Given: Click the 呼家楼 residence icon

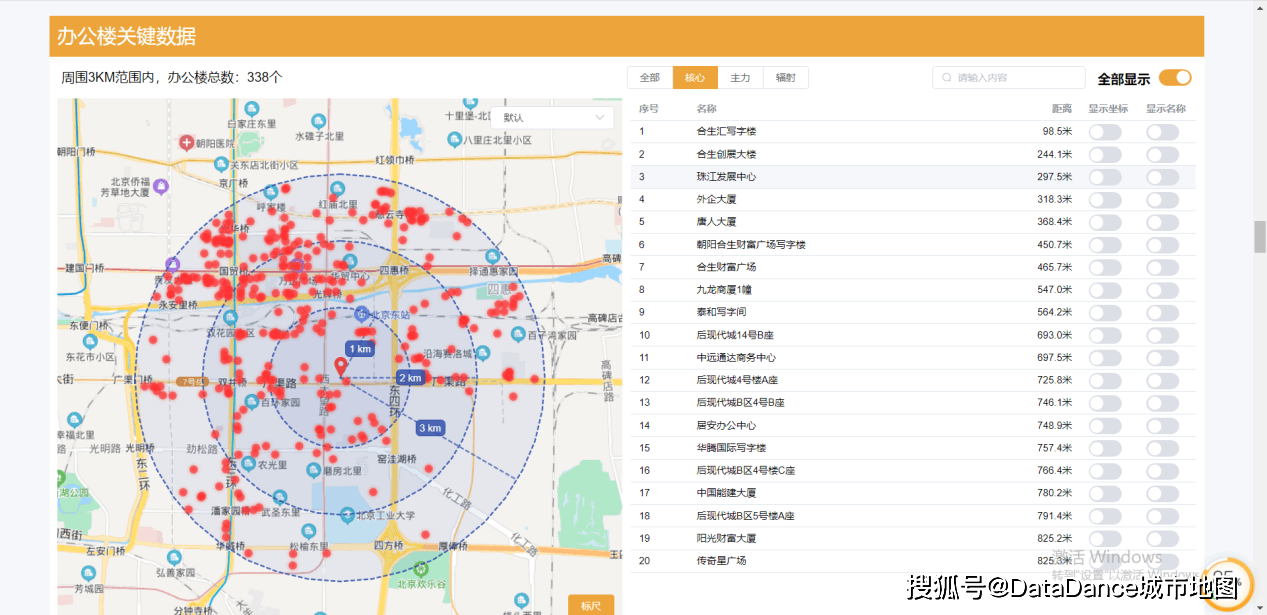Looking at the screenshot, I should coord(270,191).
